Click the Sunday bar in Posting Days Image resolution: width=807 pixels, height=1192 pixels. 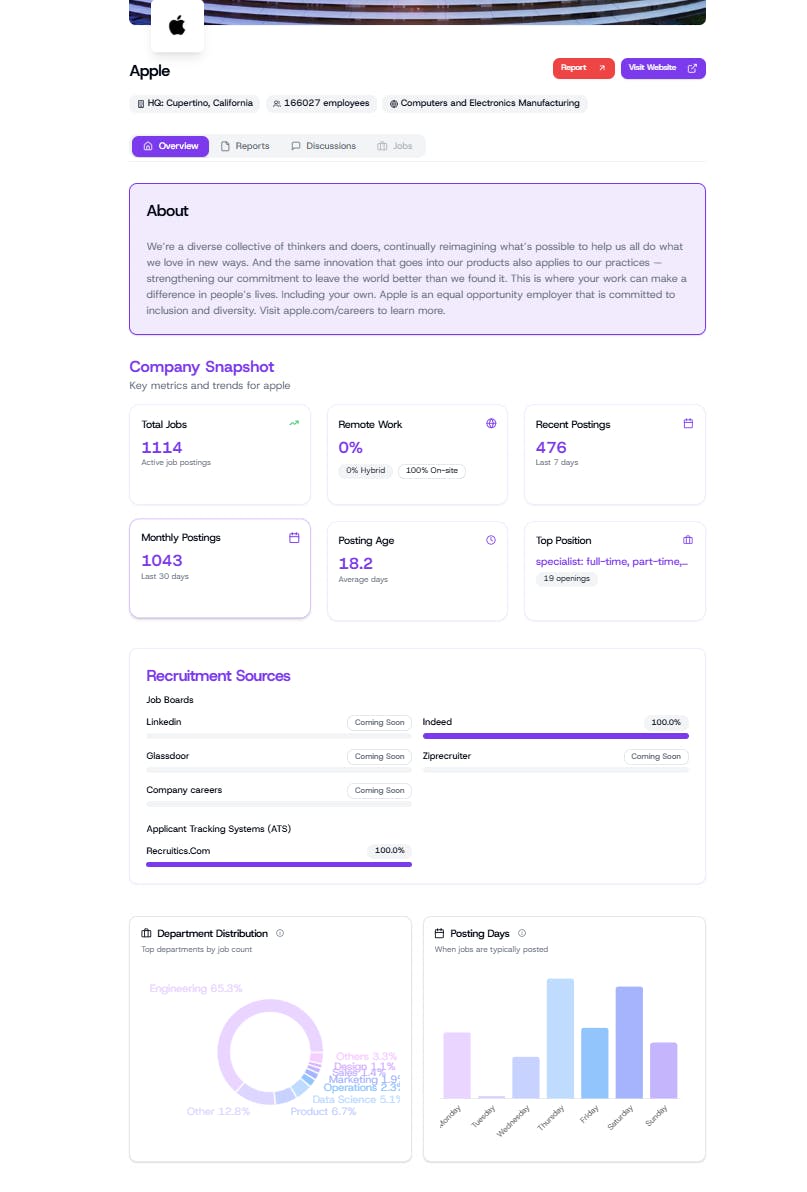[663, 1070]
